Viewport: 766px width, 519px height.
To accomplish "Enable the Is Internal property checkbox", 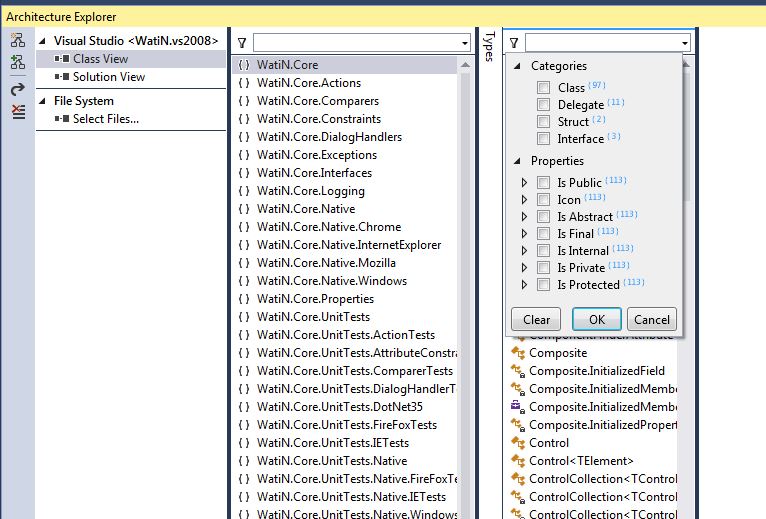I will point(543,251).
